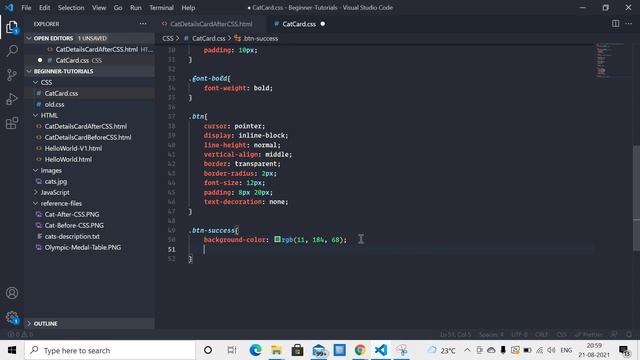Viewport: 640px width, 360px height.
Task: Show hidden system tray icons
Action: tap(467, 350)
